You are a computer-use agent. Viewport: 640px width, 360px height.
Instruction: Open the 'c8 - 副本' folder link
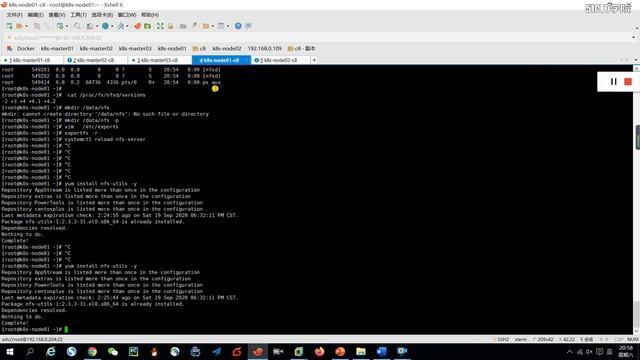tap(302, 48)
